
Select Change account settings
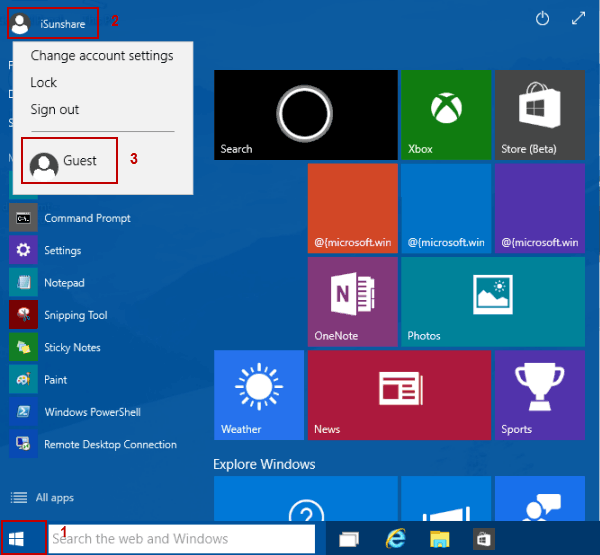(x=101, y=56)
